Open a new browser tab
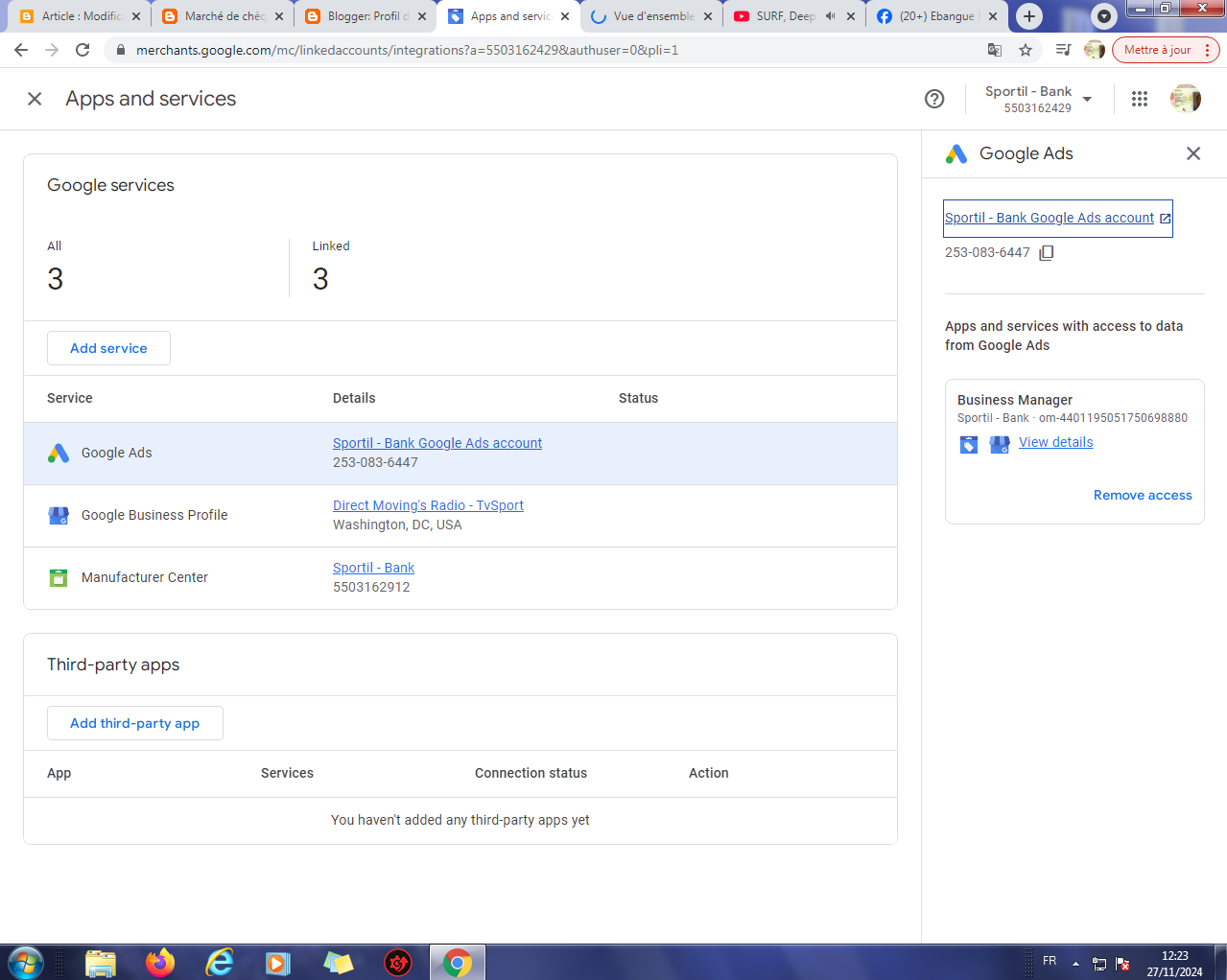Image resolution: width=1227 pixels, height=980 pixels. 1029,16
